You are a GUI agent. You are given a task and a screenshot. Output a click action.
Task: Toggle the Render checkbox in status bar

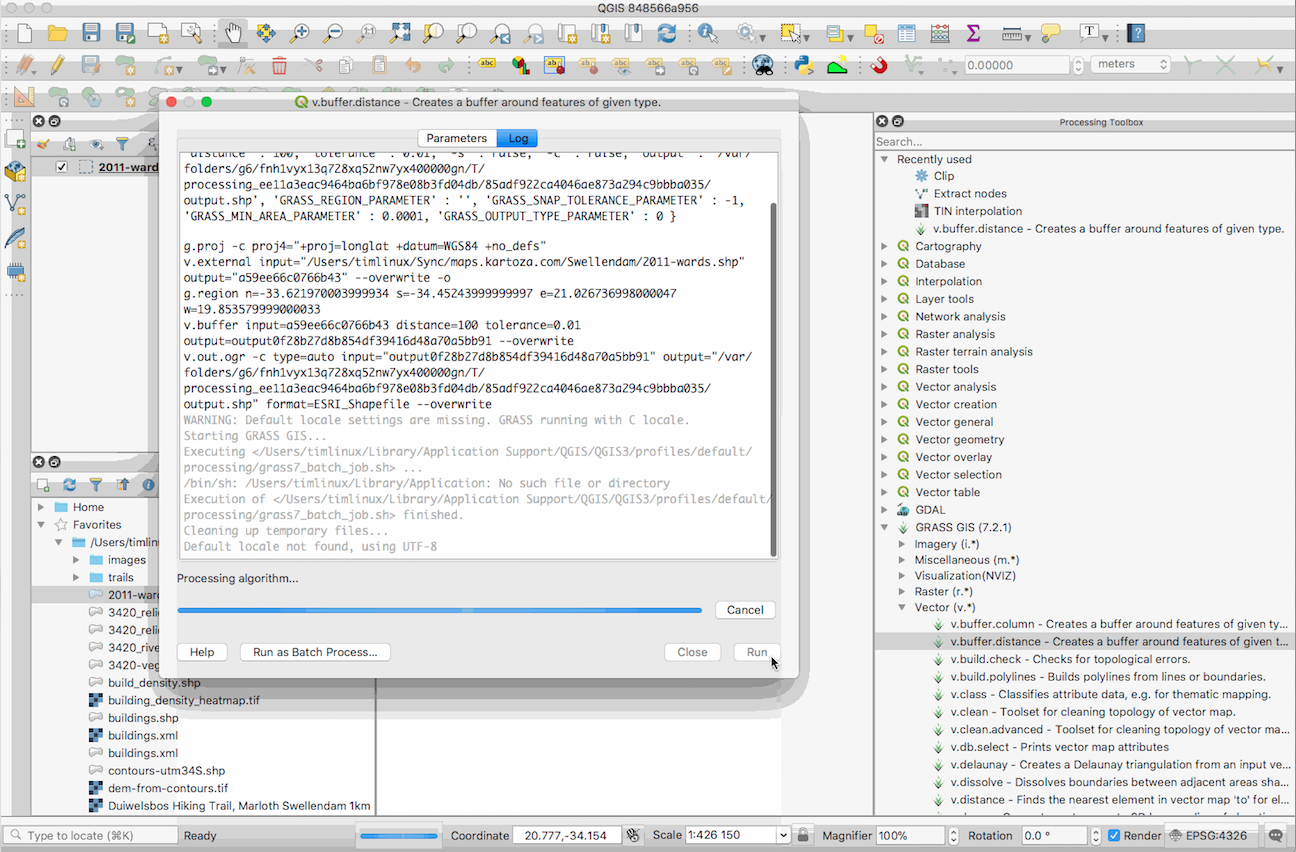(x=1114, y=836)
